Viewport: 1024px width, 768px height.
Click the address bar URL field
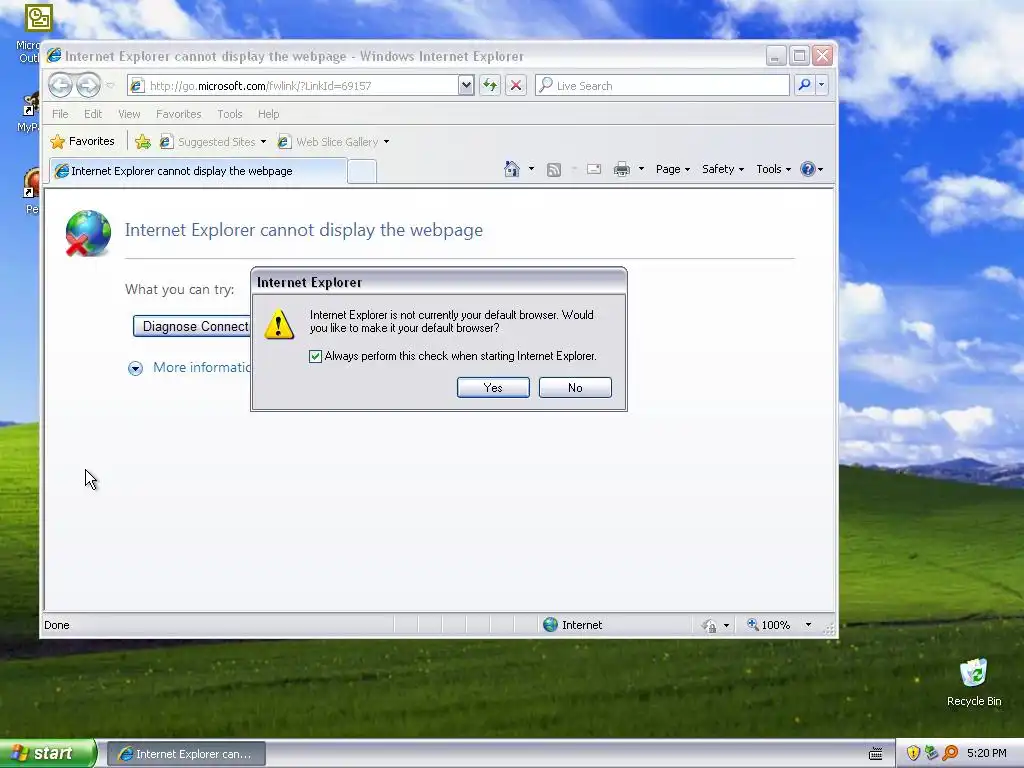point(292,86)
